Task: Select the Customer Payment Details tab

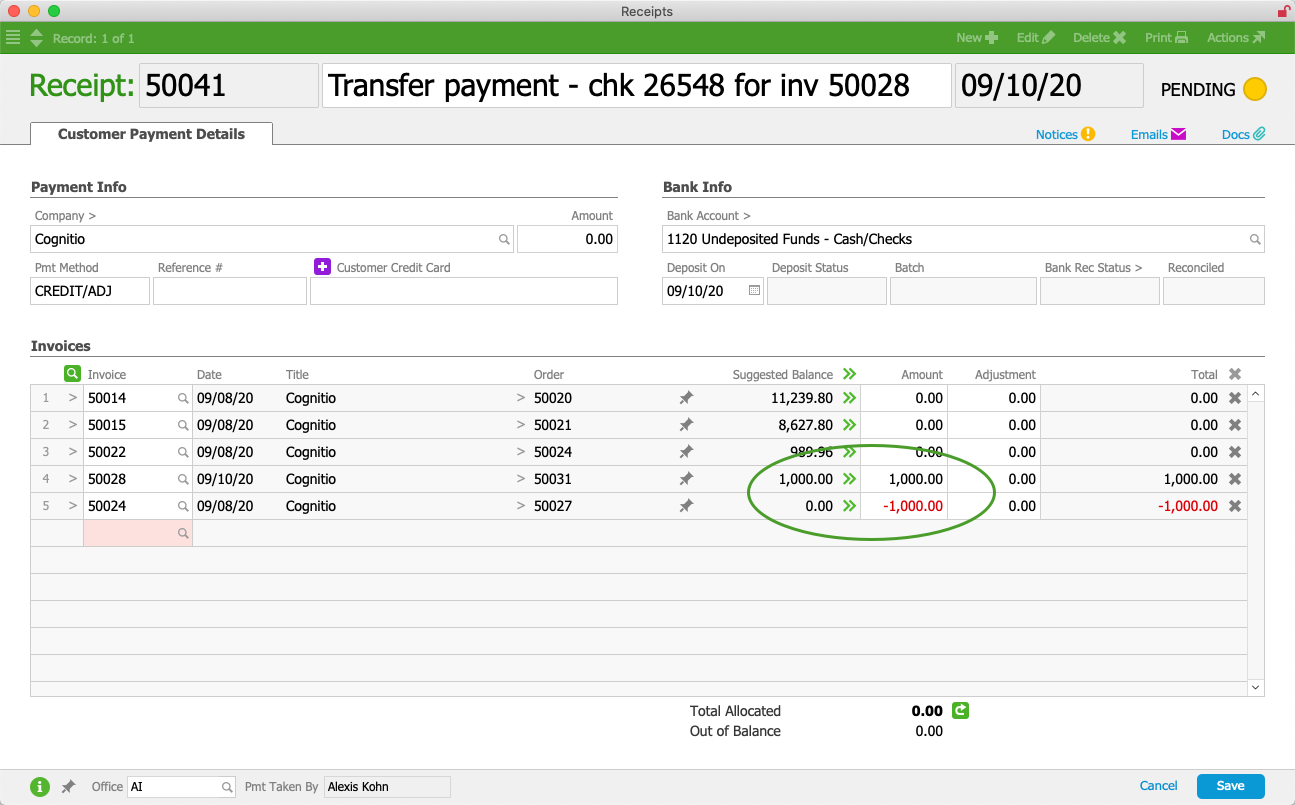Action: (151, 134)
